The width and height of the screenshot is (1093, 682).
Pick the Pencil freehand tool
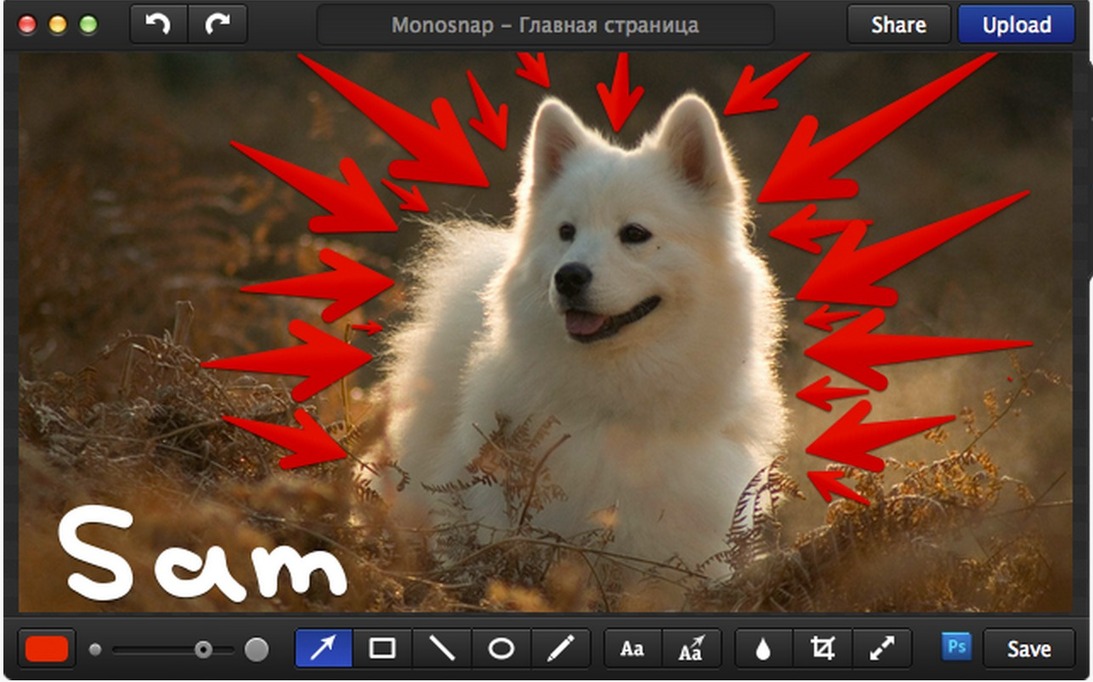560,648
